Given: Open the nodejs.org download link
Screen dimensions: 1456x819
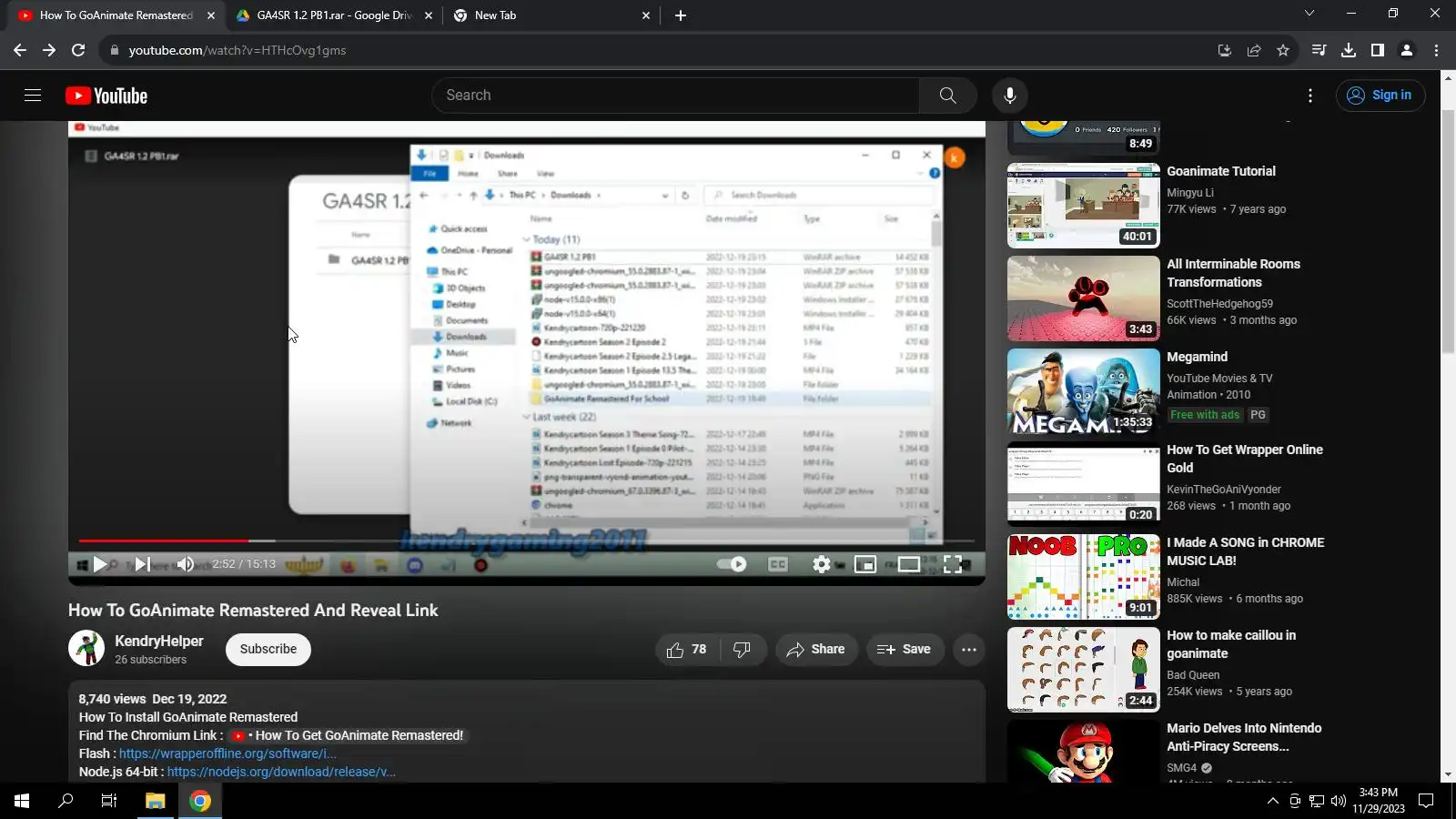Looking at the screenshot, I should [281, 772].
